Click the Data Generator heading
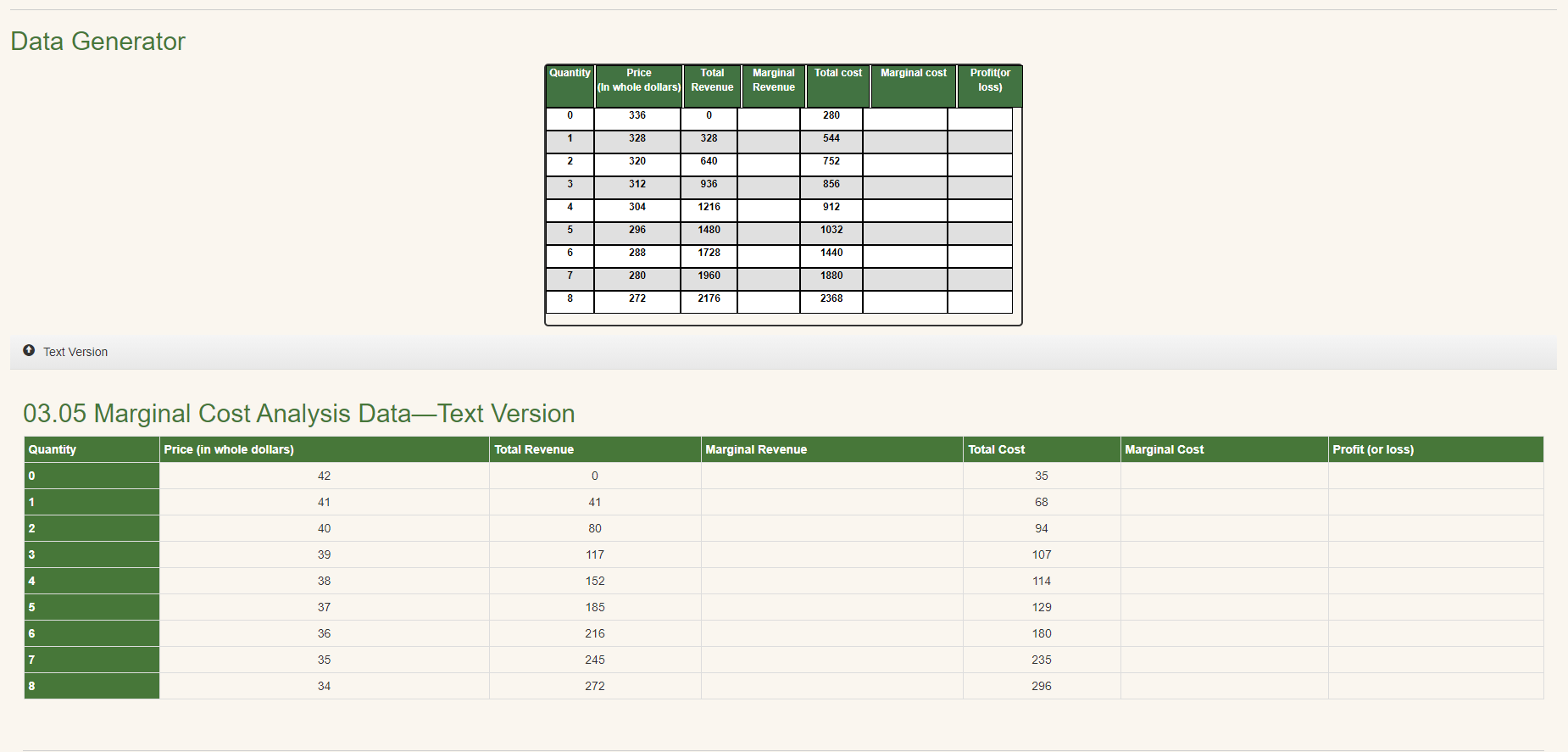Screen dimensions: 1568x752 tap(97, 42)
